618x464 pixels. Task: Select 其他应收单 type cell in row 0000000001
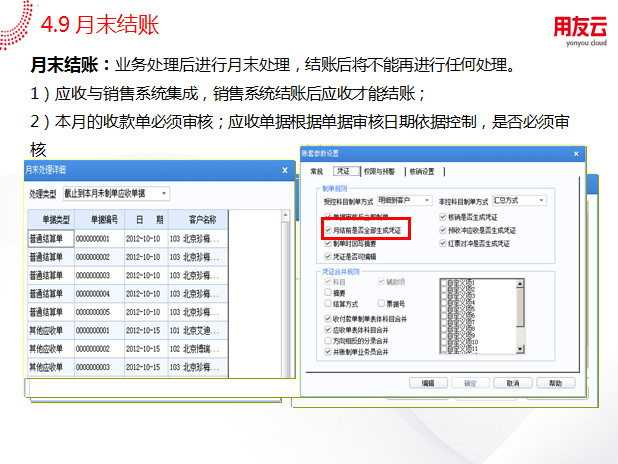51,330
